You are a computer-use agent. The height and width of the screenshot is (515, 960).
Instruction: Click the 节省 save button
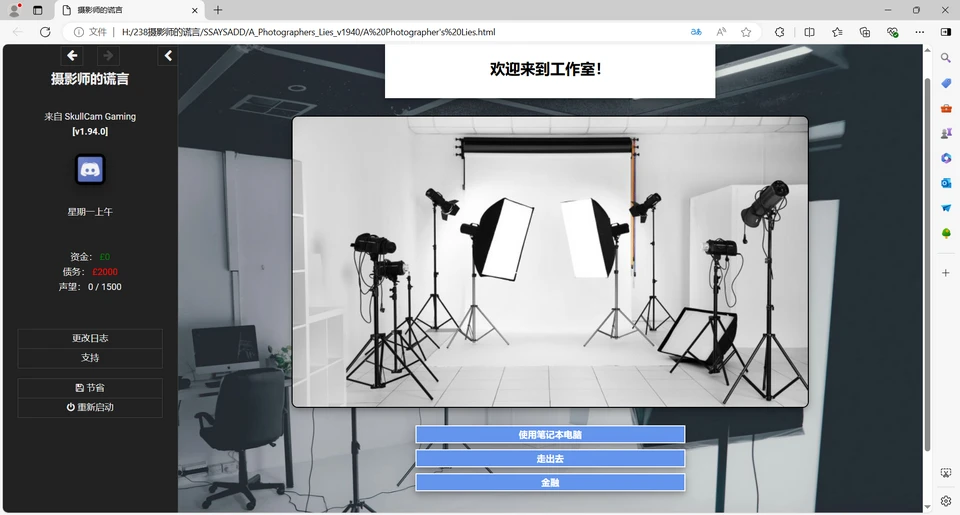(x=90, y=388)
